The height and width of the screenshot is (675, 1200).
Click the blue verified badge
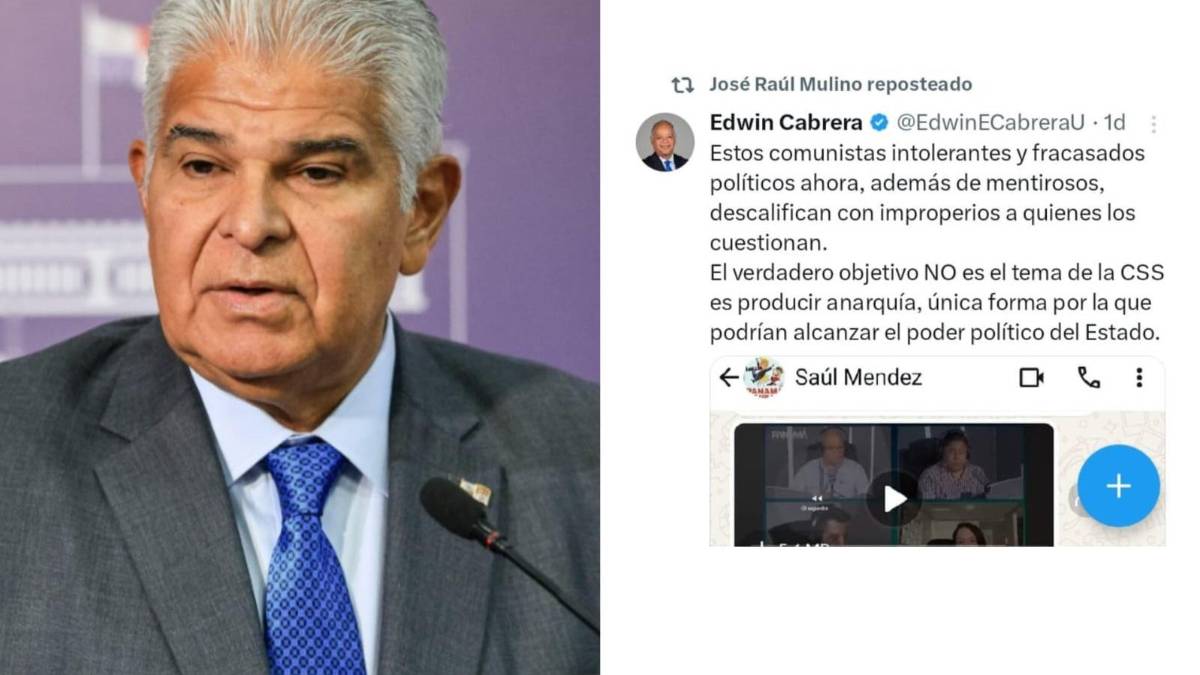(879, 123)
